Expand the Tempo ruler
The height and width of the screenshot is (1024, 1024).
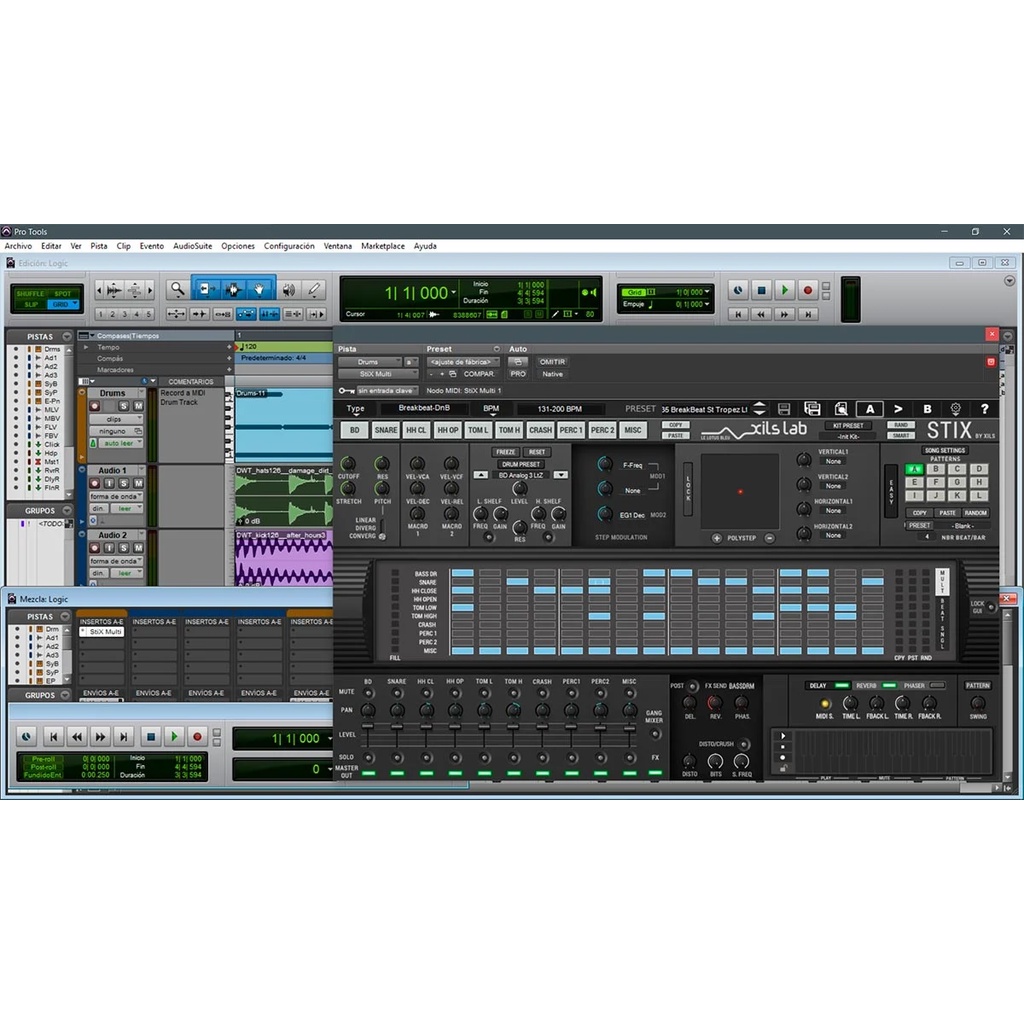tap(86, 347)
